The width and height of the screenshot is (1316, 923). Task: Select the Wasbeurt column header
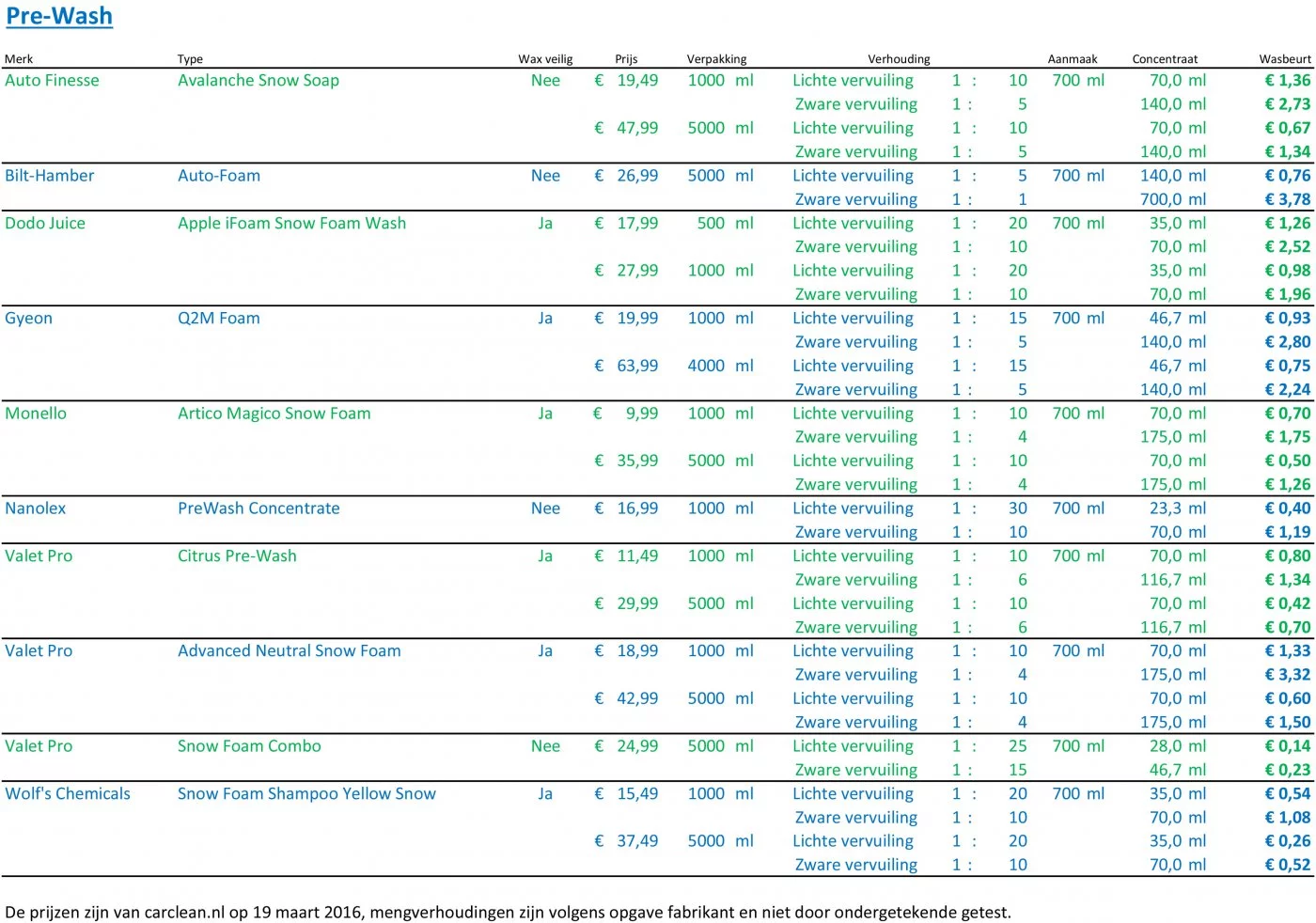point(1285,58)
